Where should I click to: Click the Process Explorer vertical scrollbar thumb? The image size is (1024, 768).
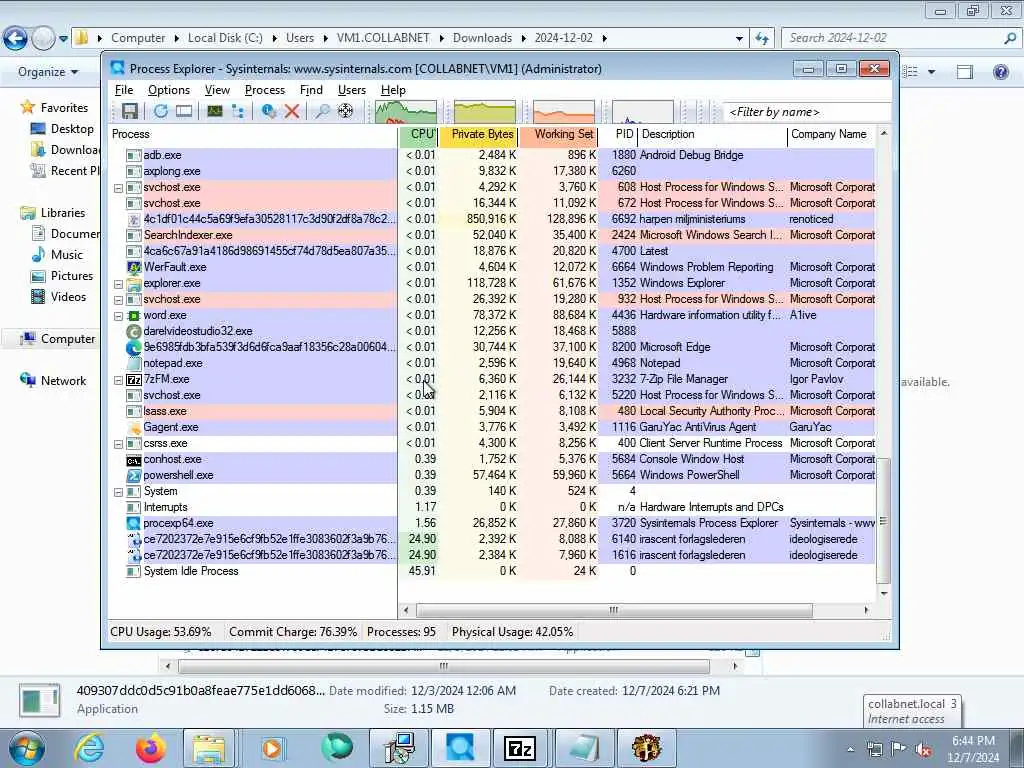coord(884,520)
